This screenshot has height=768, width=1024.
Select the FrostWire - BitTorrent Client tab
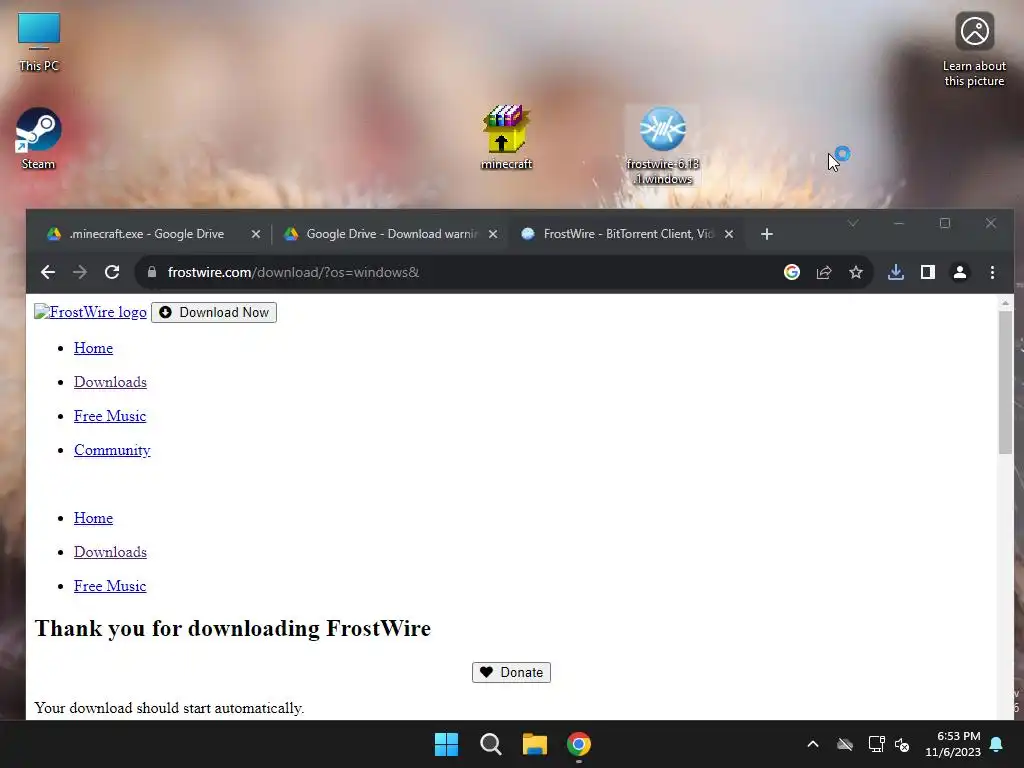click(x=627, y=234)
